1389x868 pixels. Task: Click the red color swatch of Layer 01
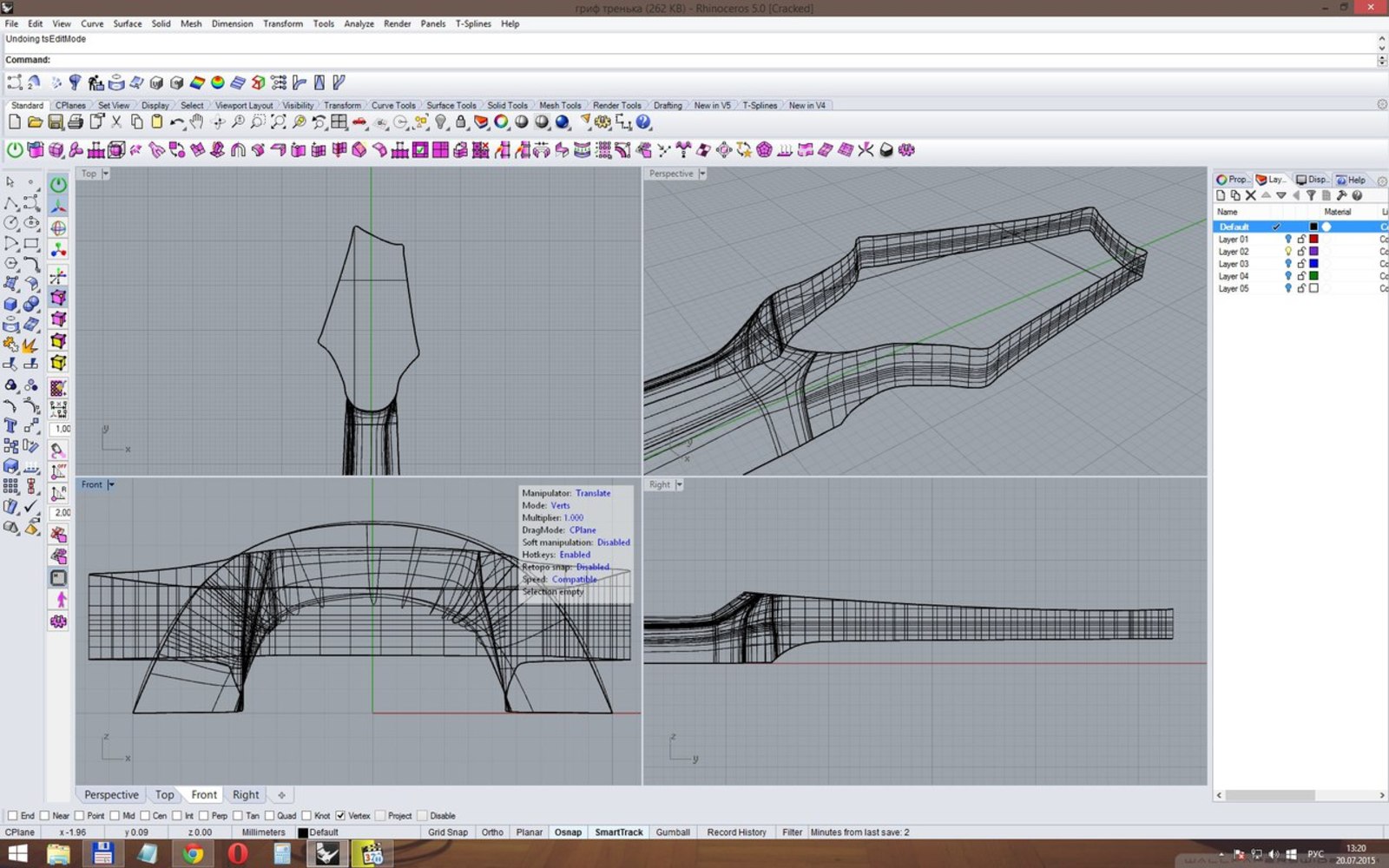(x=1313, y=240)
